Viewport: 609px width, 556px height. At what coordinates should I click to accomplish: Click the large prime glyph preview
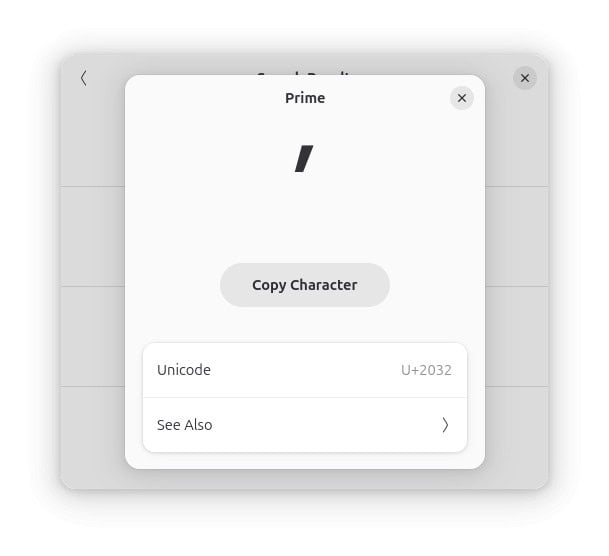click(x=304, y=158)
